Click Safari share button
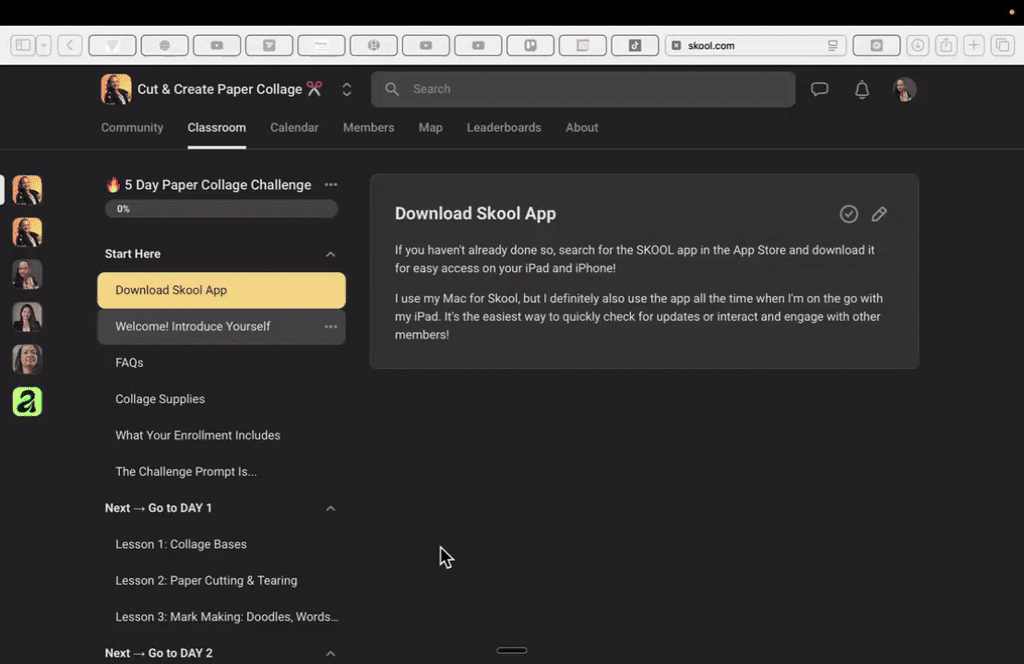 coord(946,45)
